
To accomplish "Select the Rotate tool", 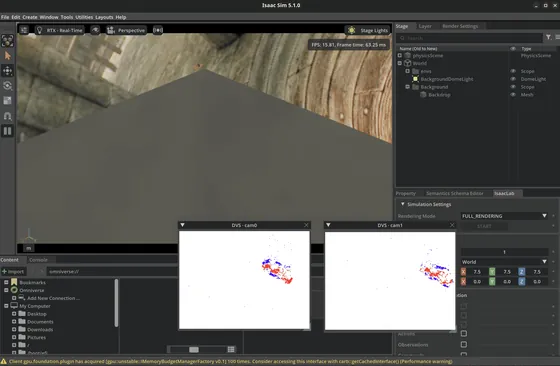I will point(8,86).
